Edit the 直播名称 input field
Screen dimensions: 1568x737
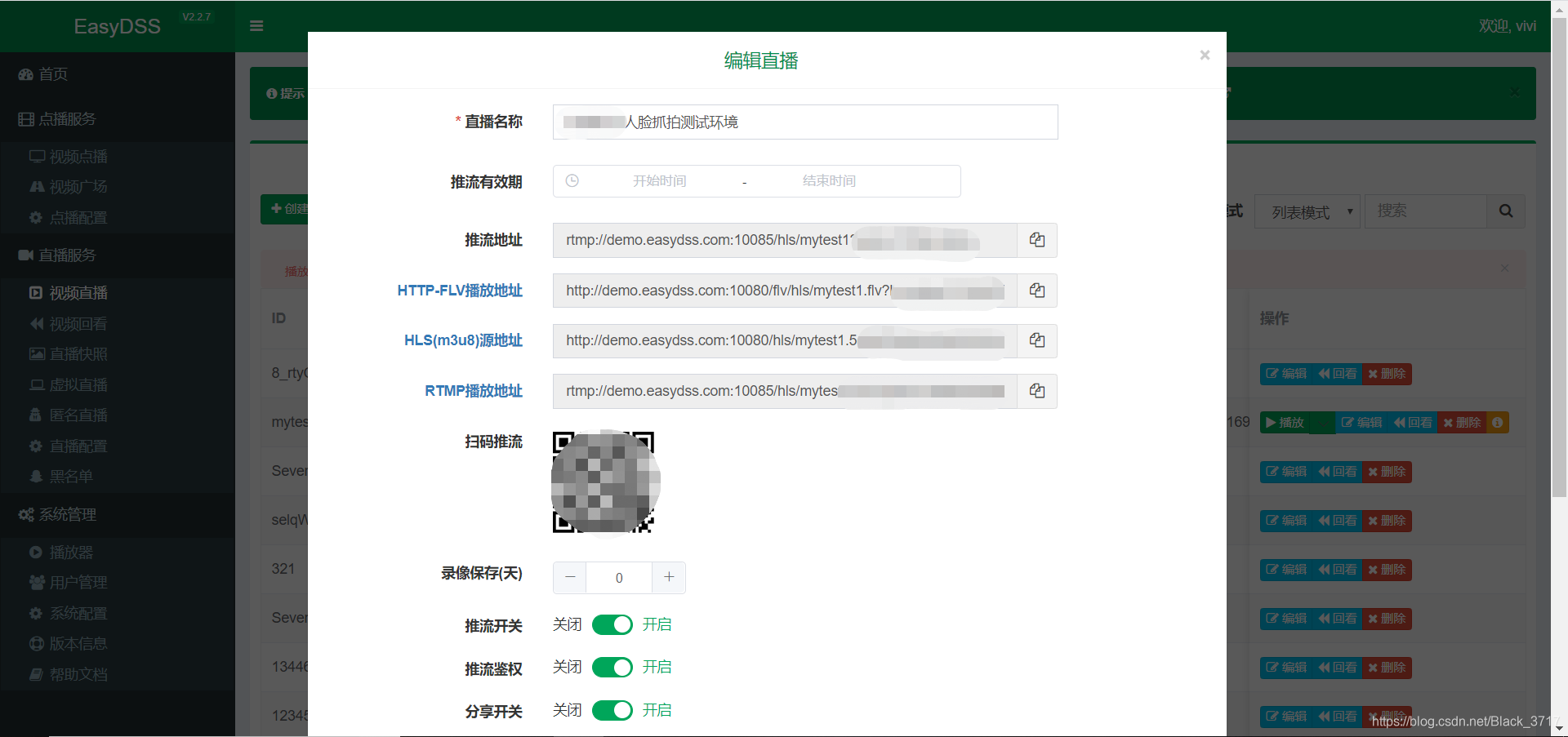coord(805,122)
